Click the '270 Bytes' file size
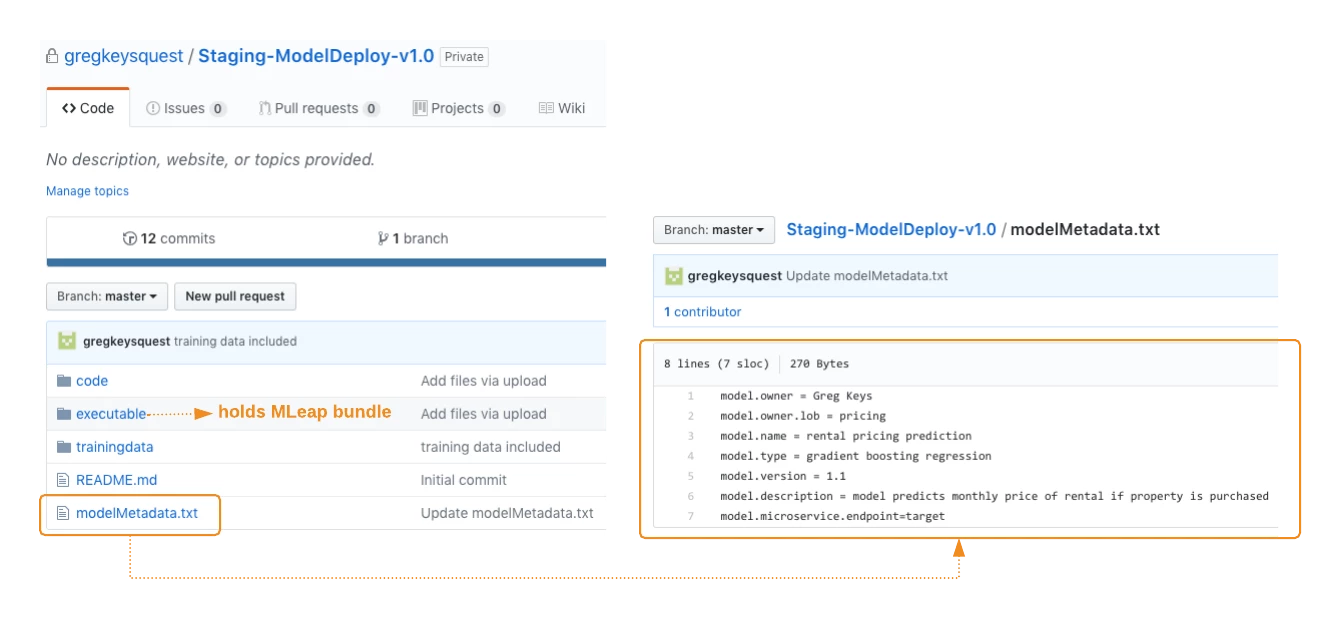The width and height of the screenshot is (1320, 619). pyautogui.click(x=819, y=364)
